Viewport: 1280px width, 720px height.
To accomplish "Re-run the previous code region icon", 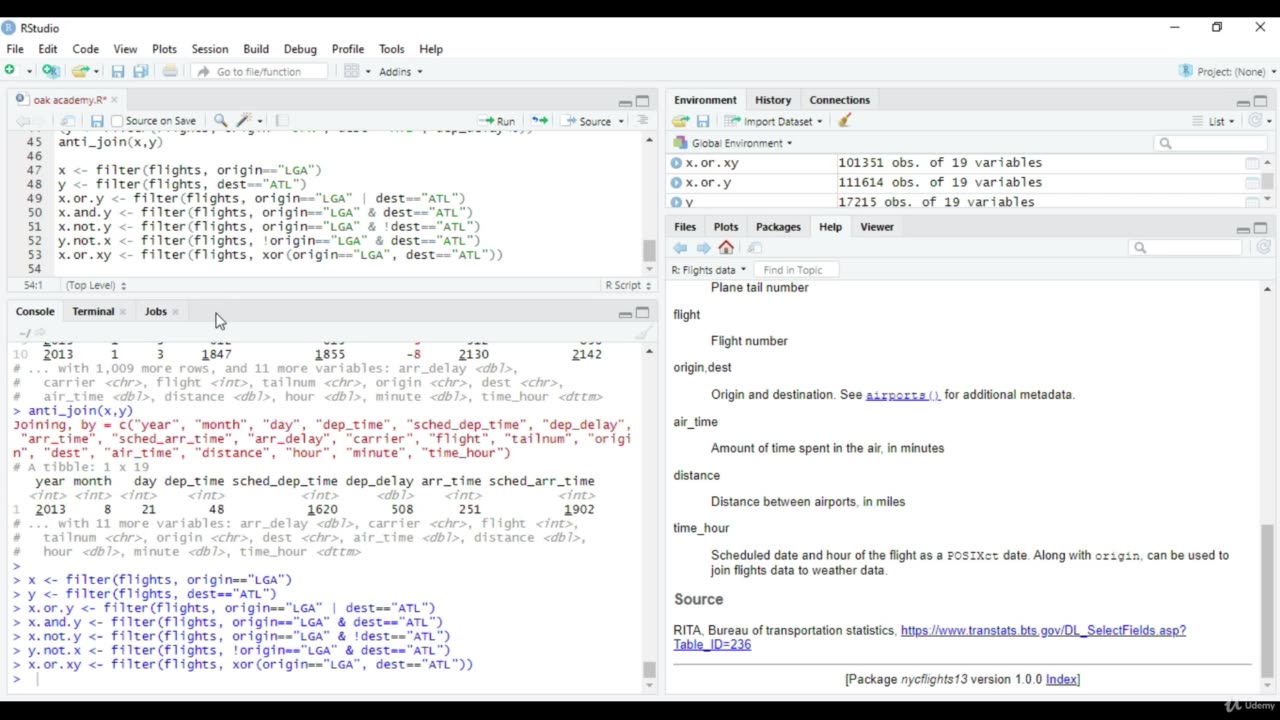I will (540, 121).
